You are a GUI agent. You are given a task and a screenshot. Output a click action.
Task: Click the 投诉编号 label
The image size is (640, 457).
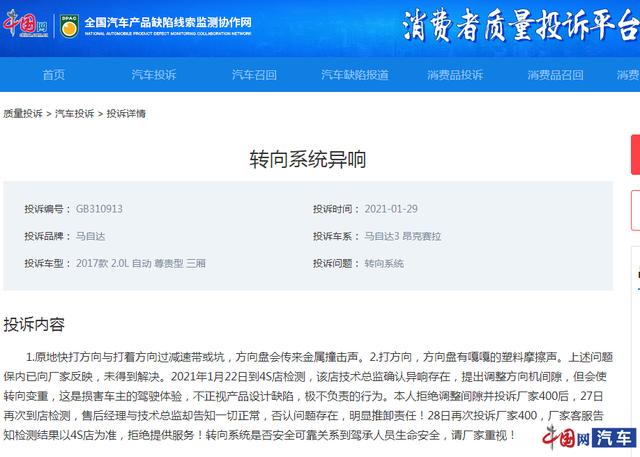point(48,209)
